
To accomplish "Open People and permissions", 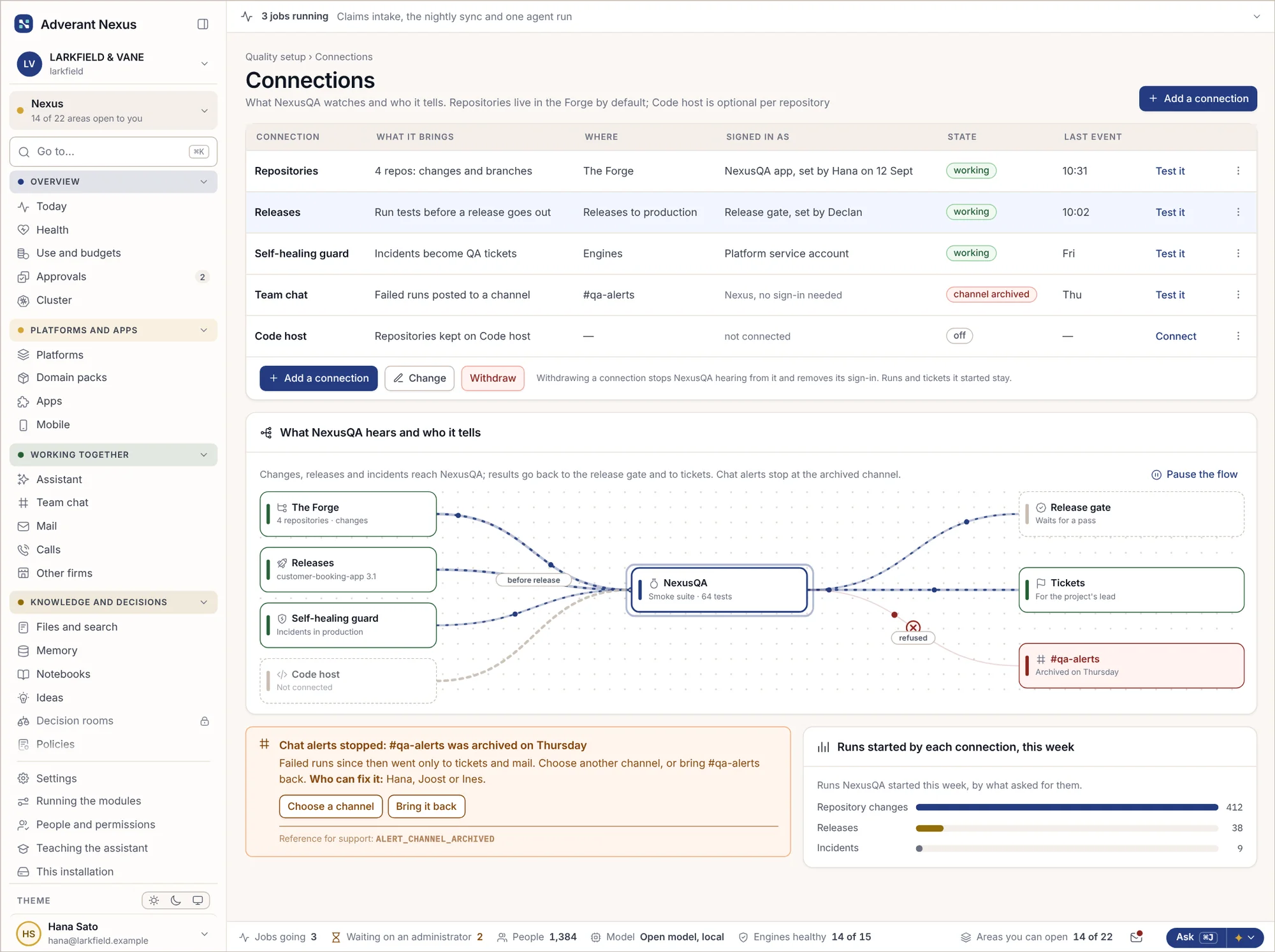I will coord(113,825).
